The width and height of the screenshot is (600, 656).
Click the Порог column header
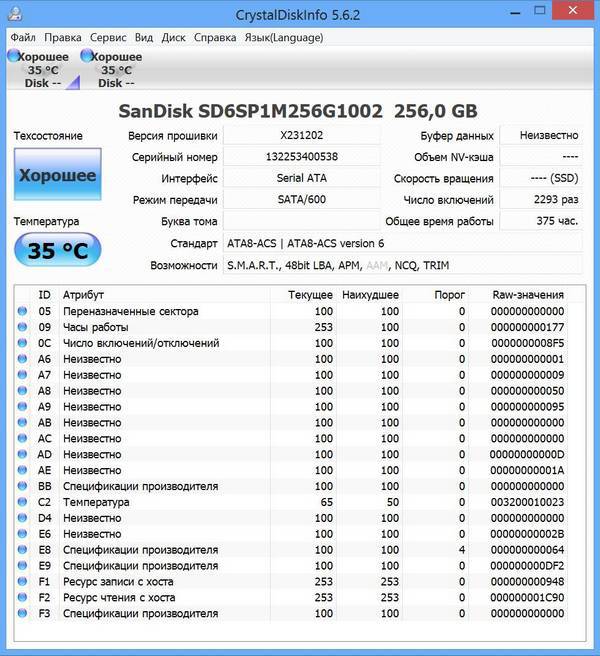coord(449,295)
